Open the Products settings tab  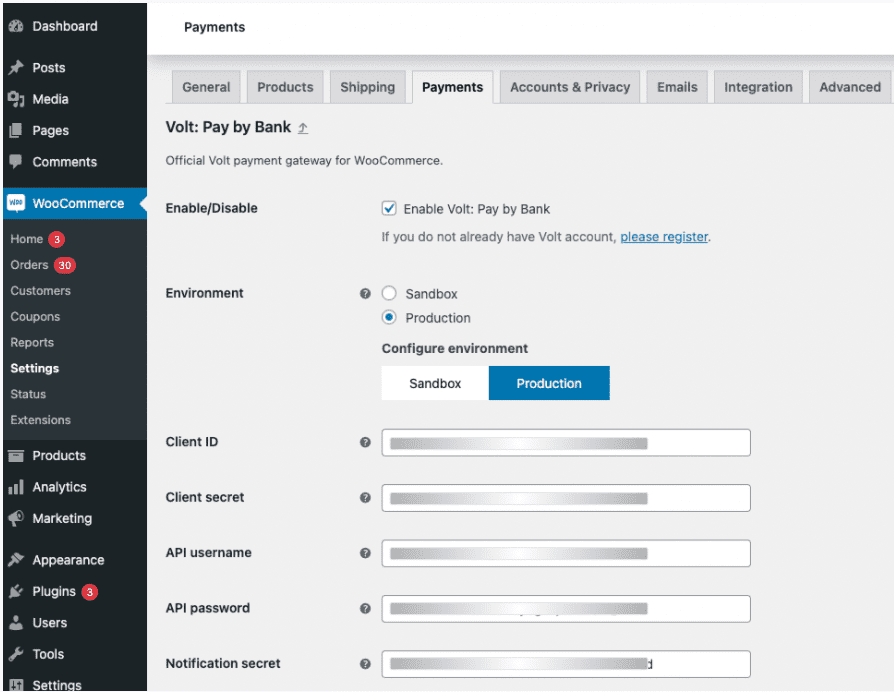[x=285, y=87]
